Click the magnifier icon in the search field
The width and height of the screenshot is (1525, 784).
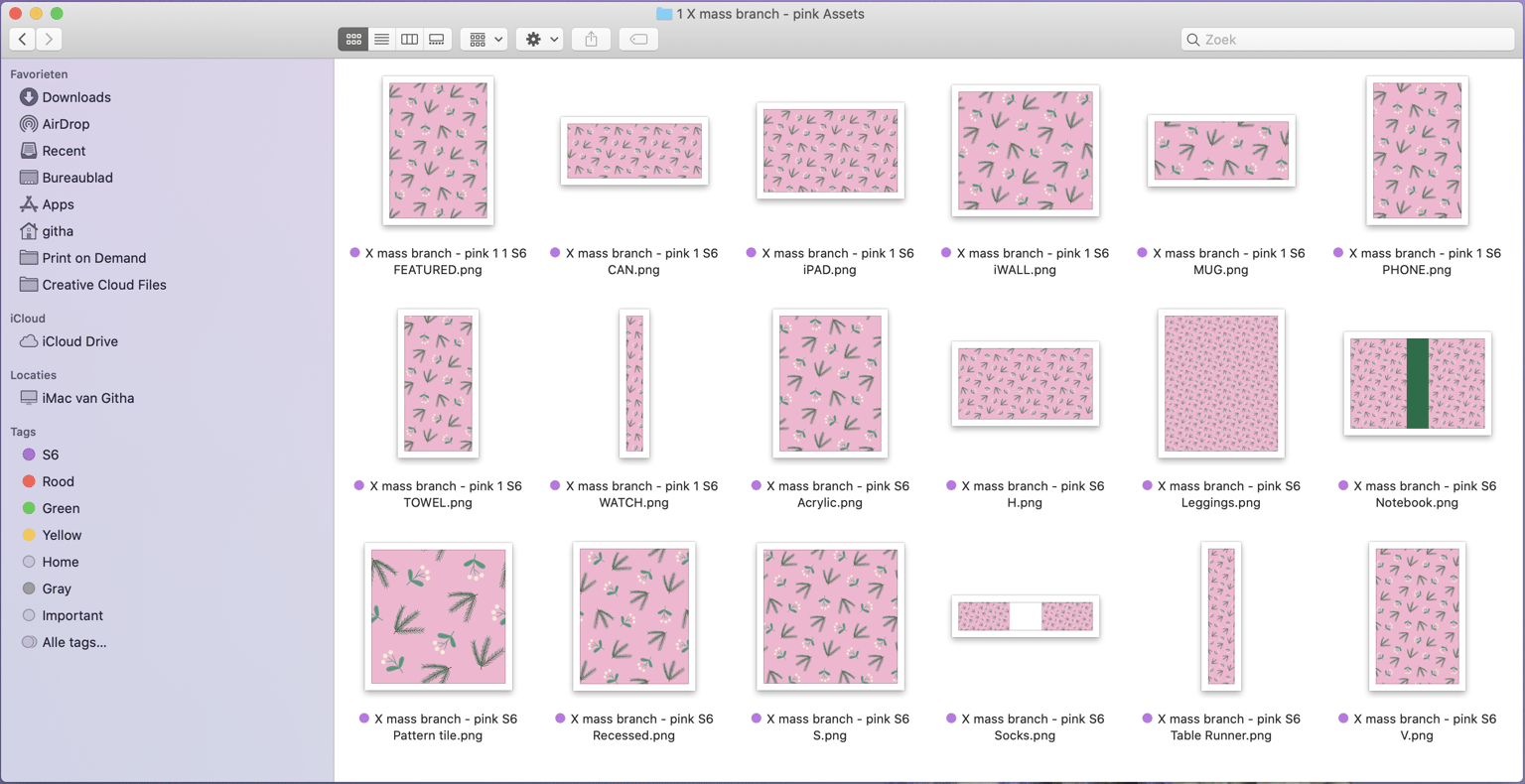(1193, 40)
